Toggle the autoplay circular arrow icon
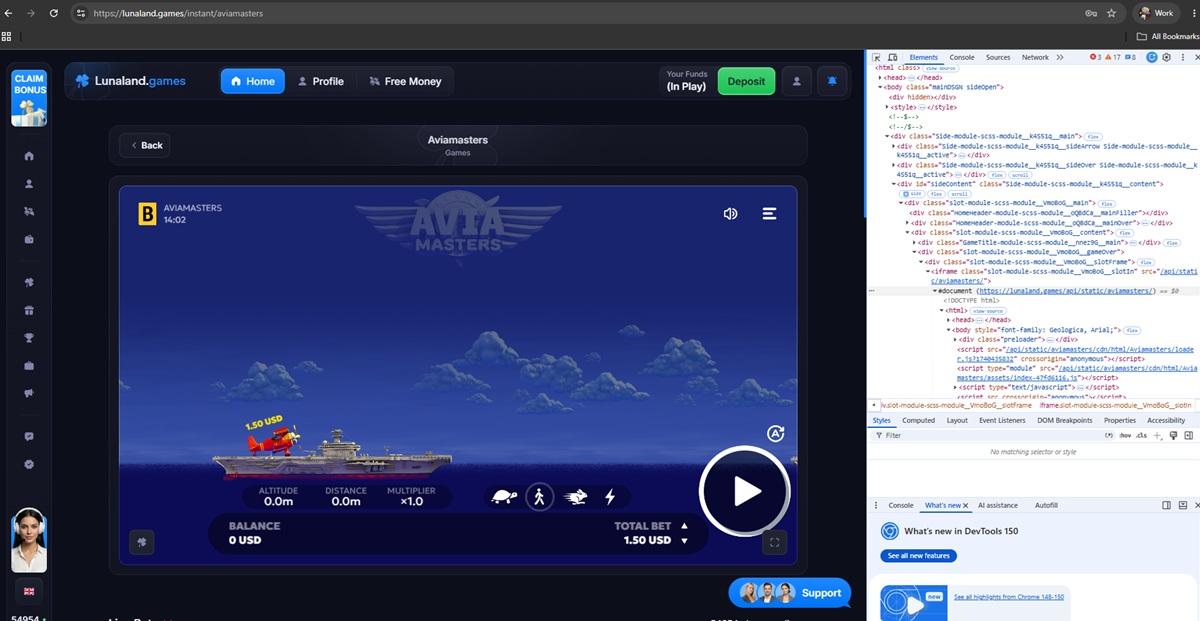The image size is (1200, 621). point(775,433)
